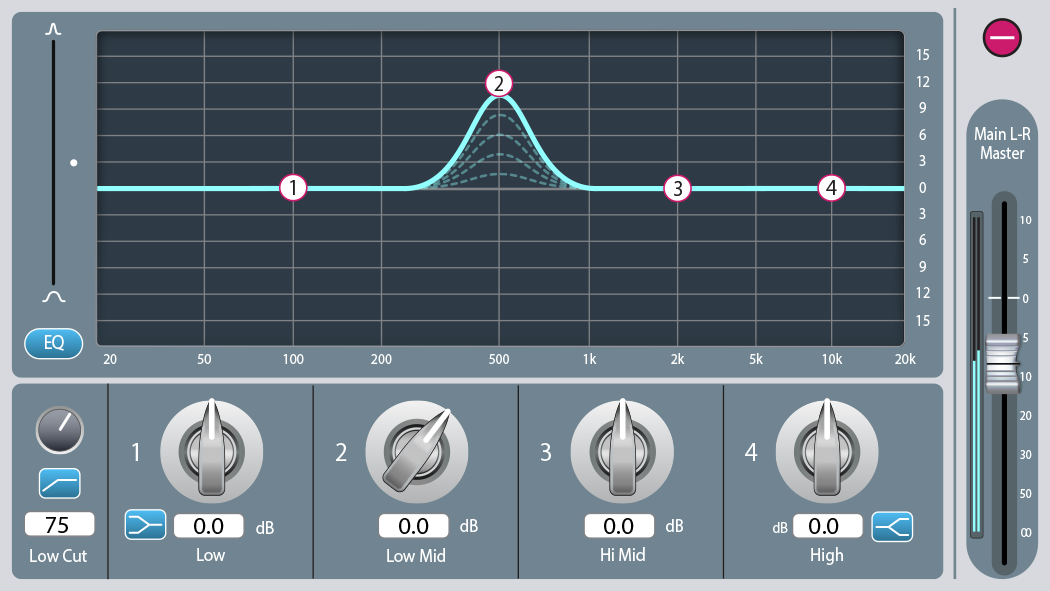Viewport: 1050px width, 591px height.
Task: Select EQ band node 4 on graph
Action: [831, 188]
